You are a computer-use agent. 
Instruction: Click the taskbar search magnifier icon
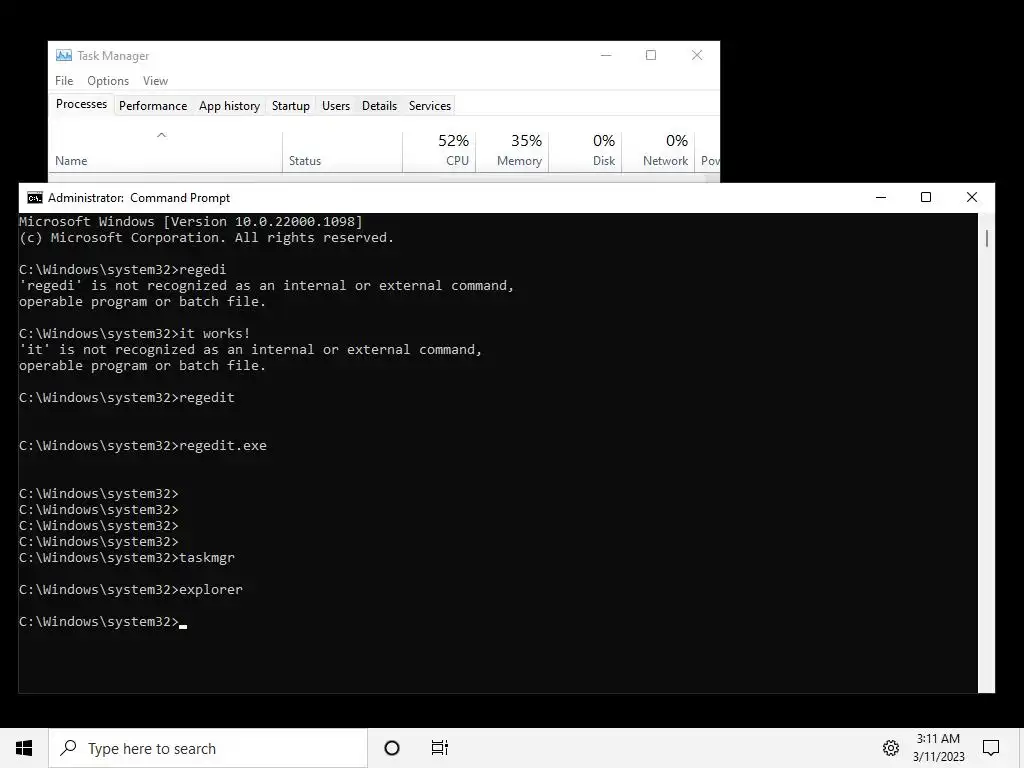pos(69,748)
